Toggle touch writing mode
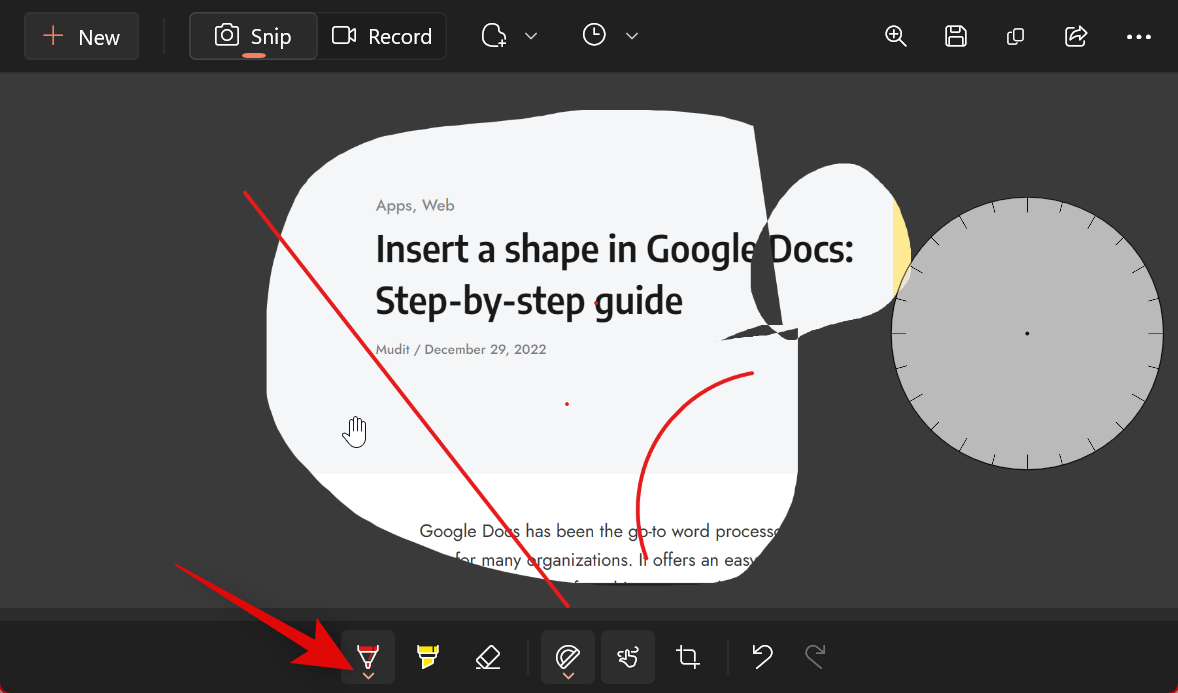 628,656
